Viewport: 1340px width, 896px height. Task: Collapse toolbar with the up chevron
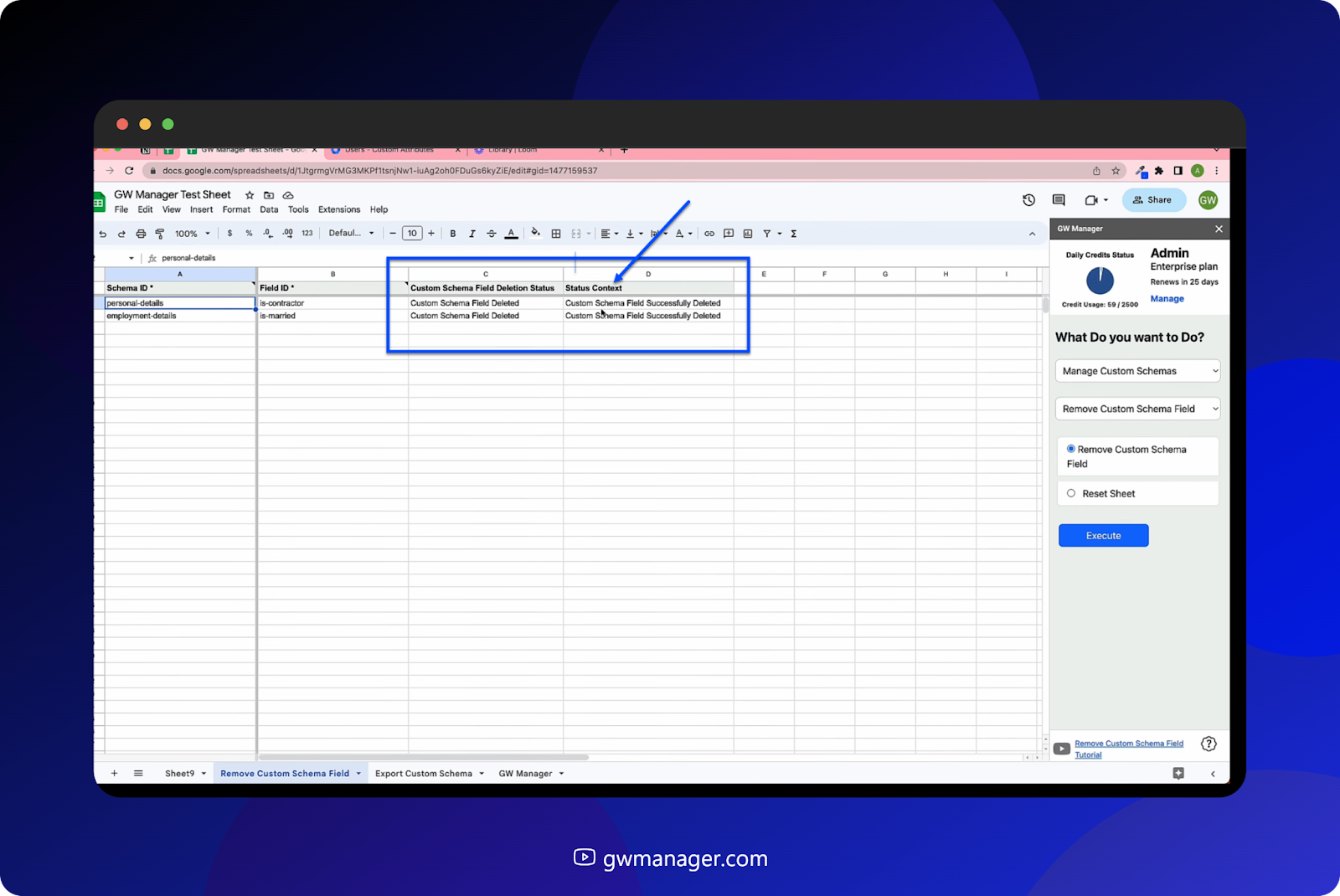[1032, 234]
